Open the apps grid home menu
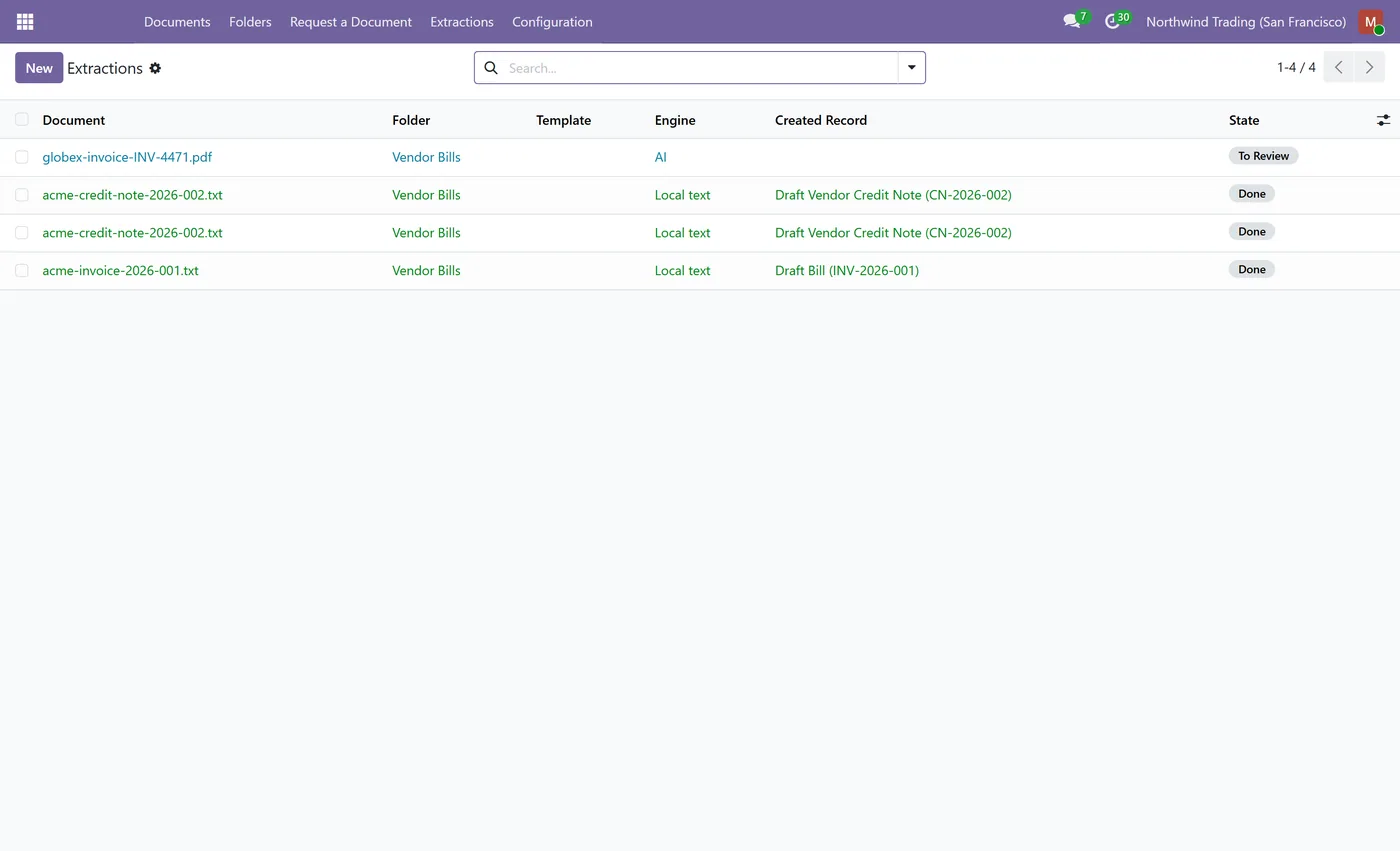Screen dimensions: 1400x851 tap(25, 21)
